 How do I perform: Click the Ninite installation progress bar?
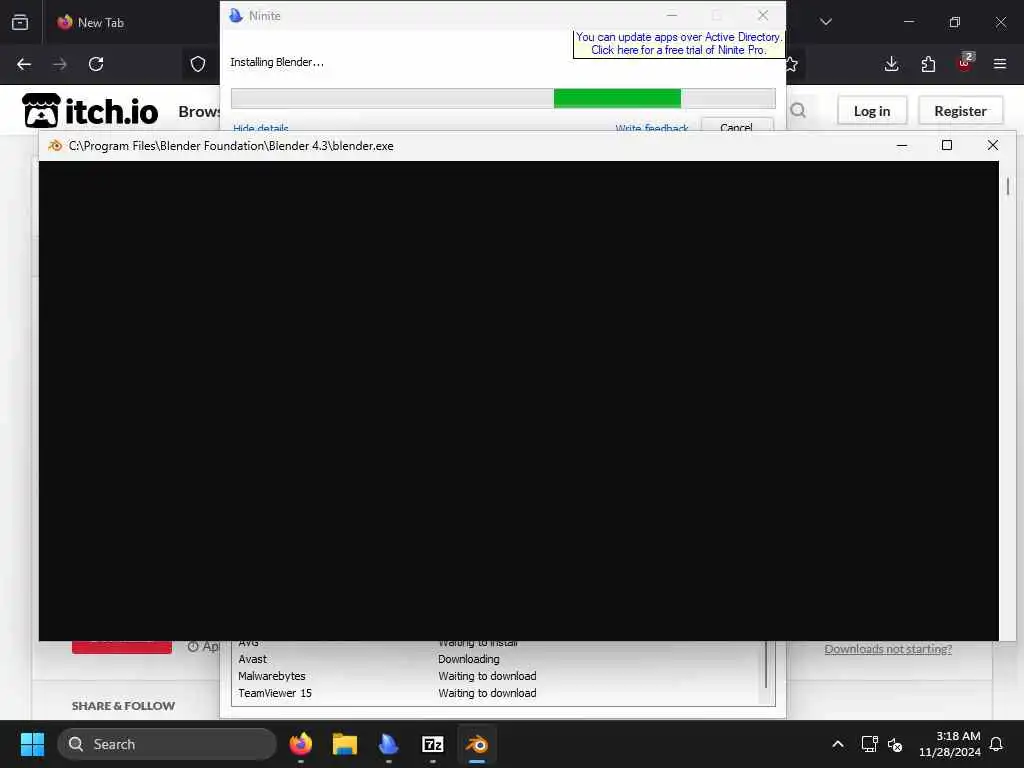503,99
